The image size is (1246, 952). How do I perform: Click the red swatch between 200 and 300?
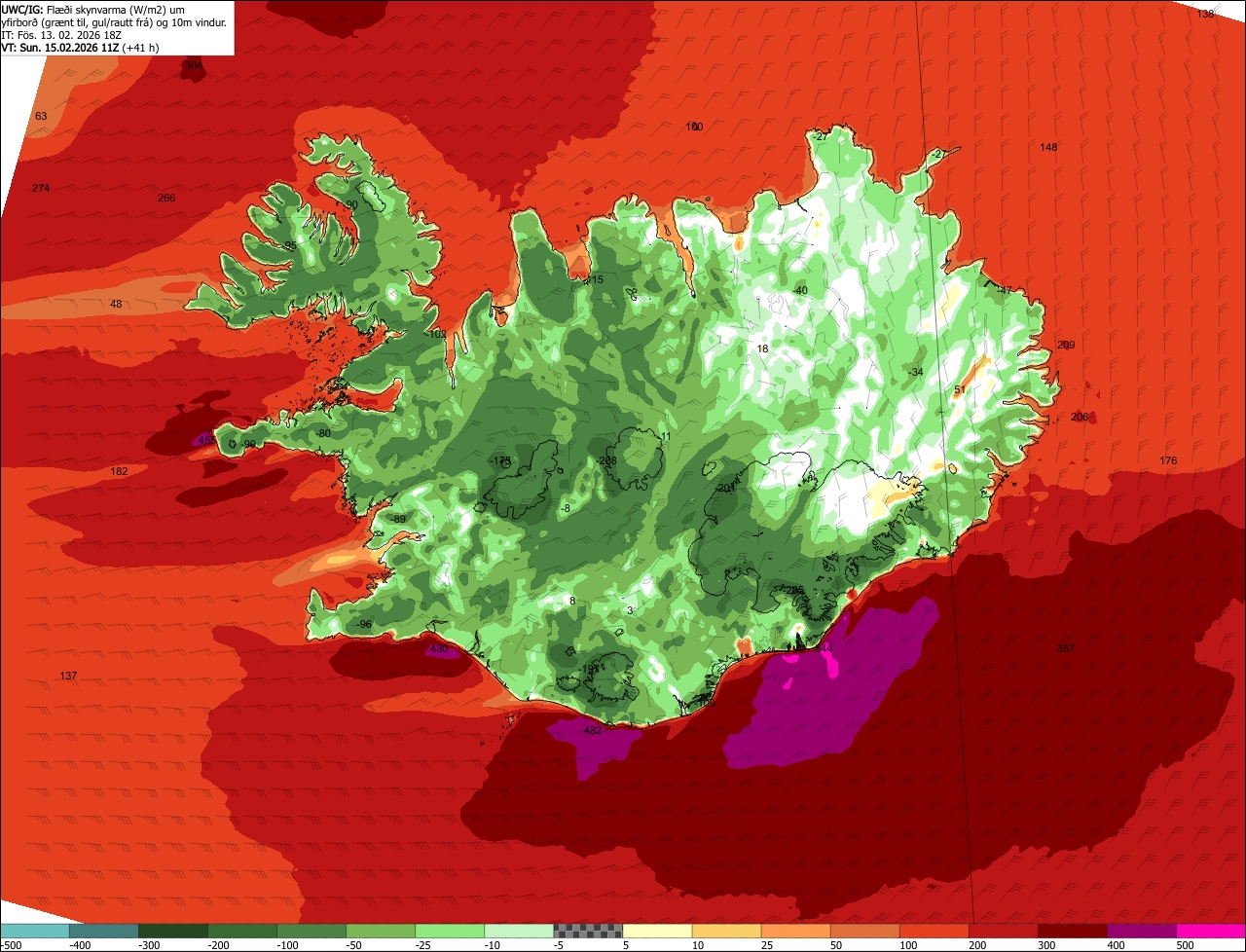pos(1003,931)
